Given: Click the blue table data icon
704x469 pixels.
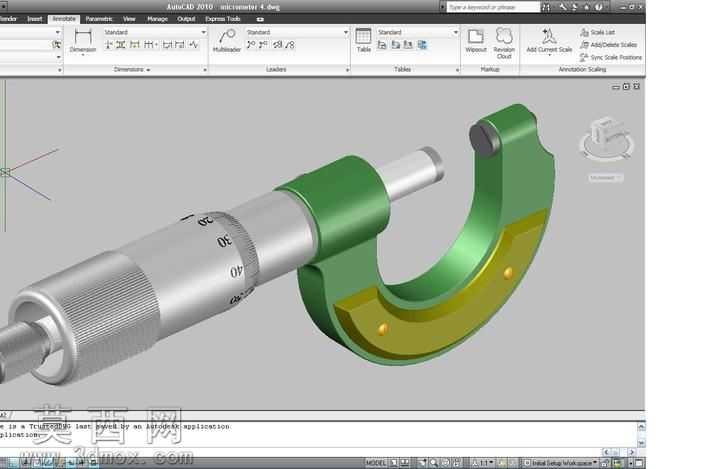Looking at the screenshot, I should tap(422, 44).
